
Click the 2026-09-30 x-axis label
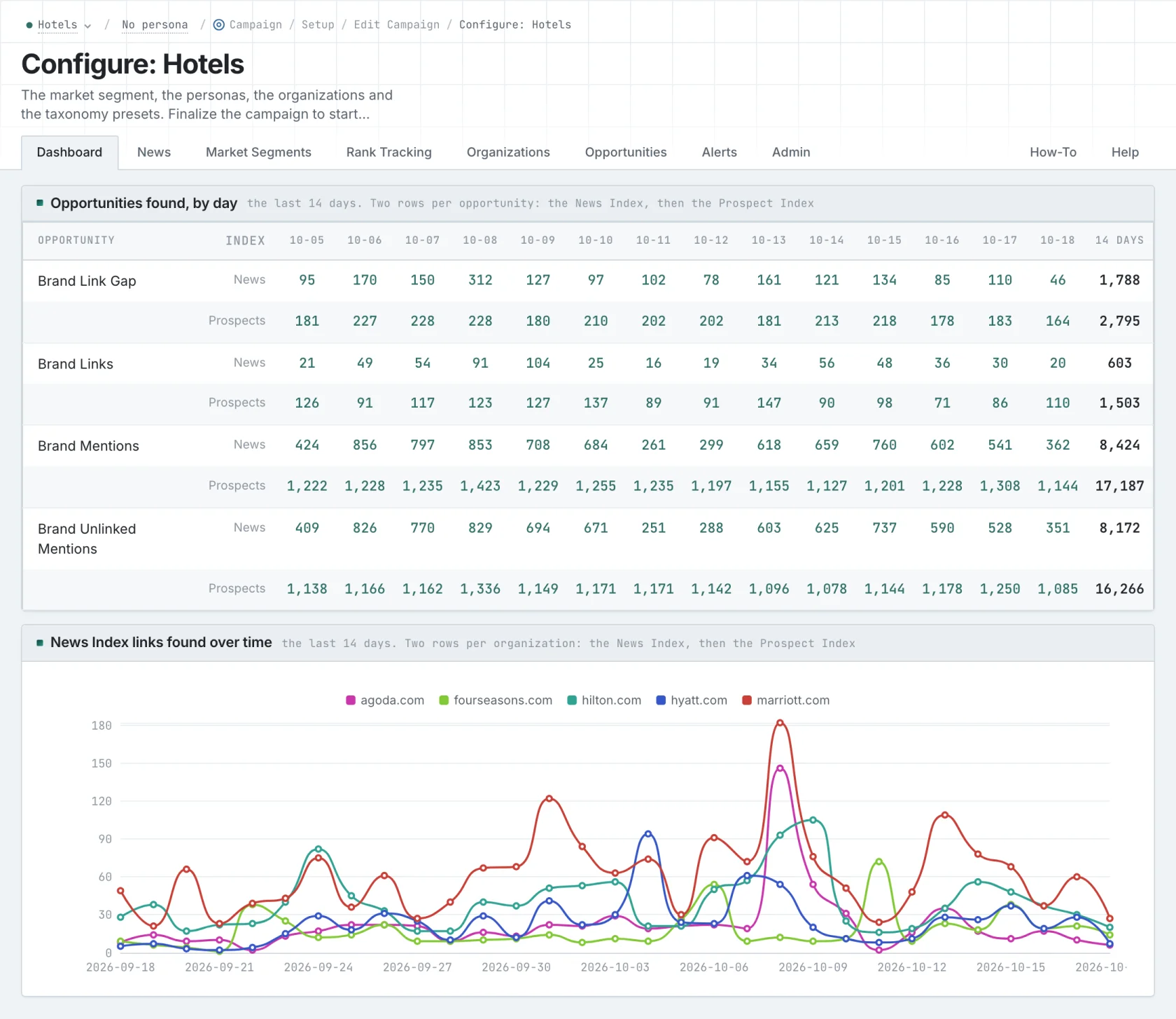click(516, 967)
